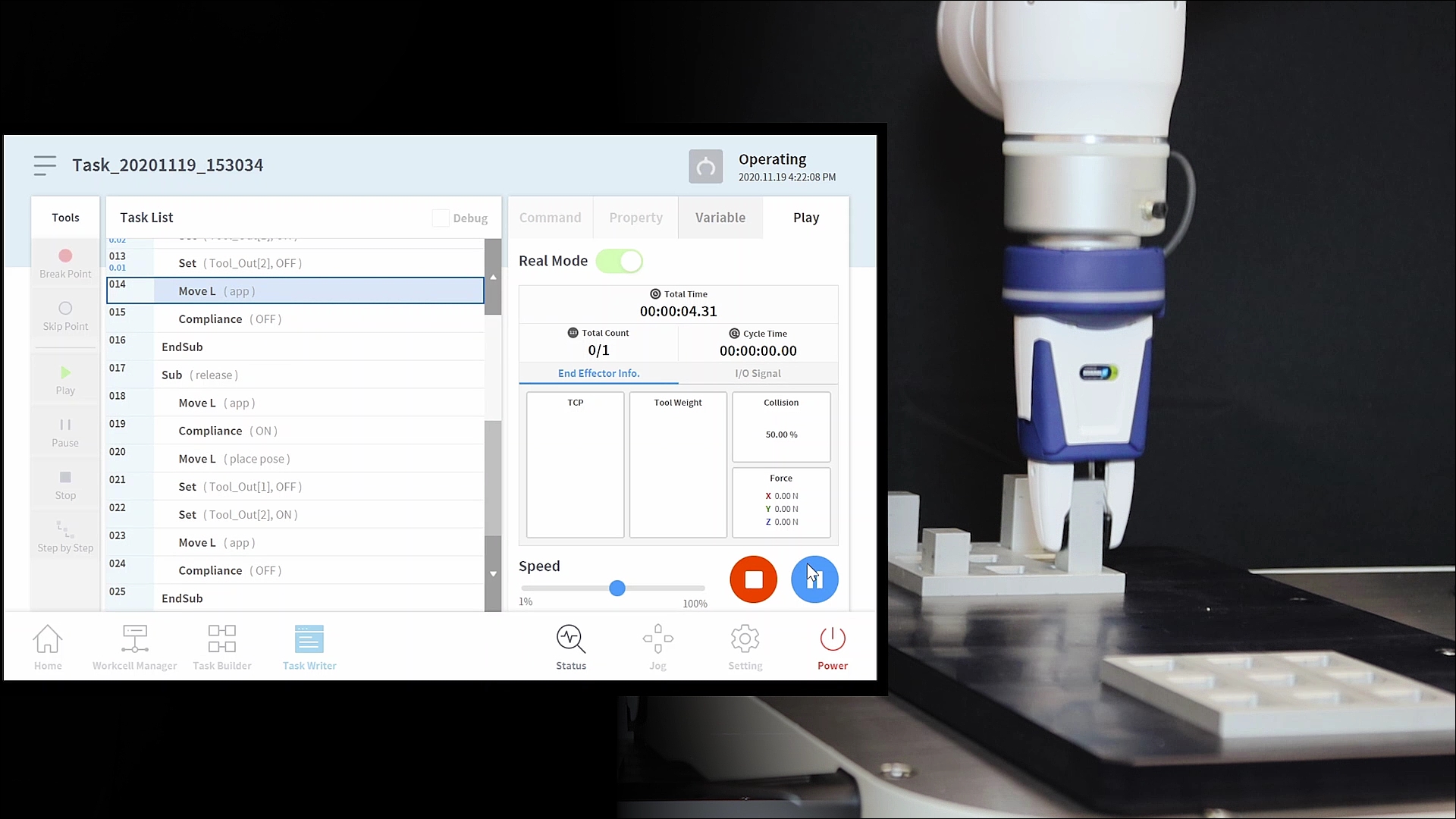Viewport: 1456px width, 819px height.
Task: Select line 023 Move L (app)
Action: [x=296, y=543]
